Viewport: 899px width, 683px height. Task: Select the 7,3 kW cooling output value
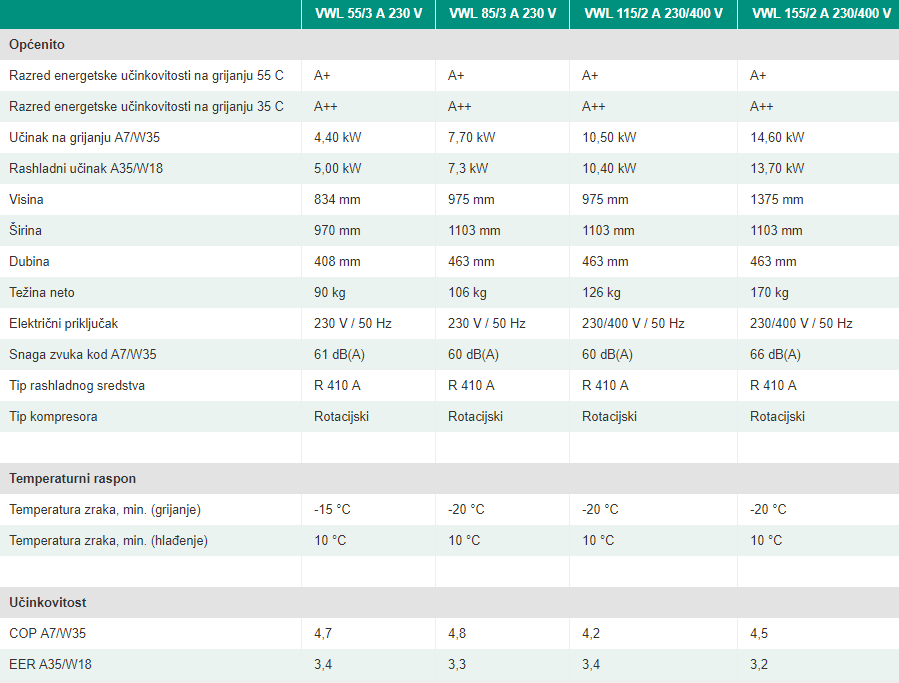(468, 169)
